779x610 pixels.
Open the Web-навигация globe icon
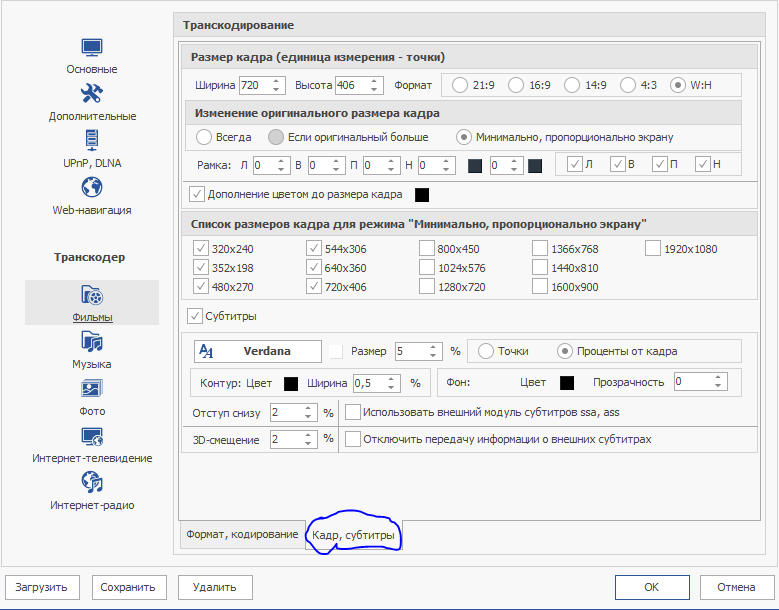92,188
